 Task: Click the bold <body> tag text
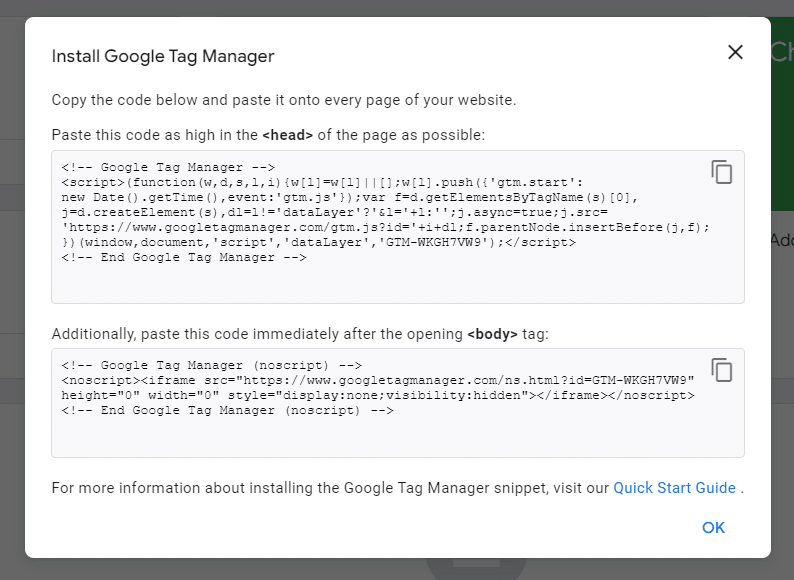(492, 334)
